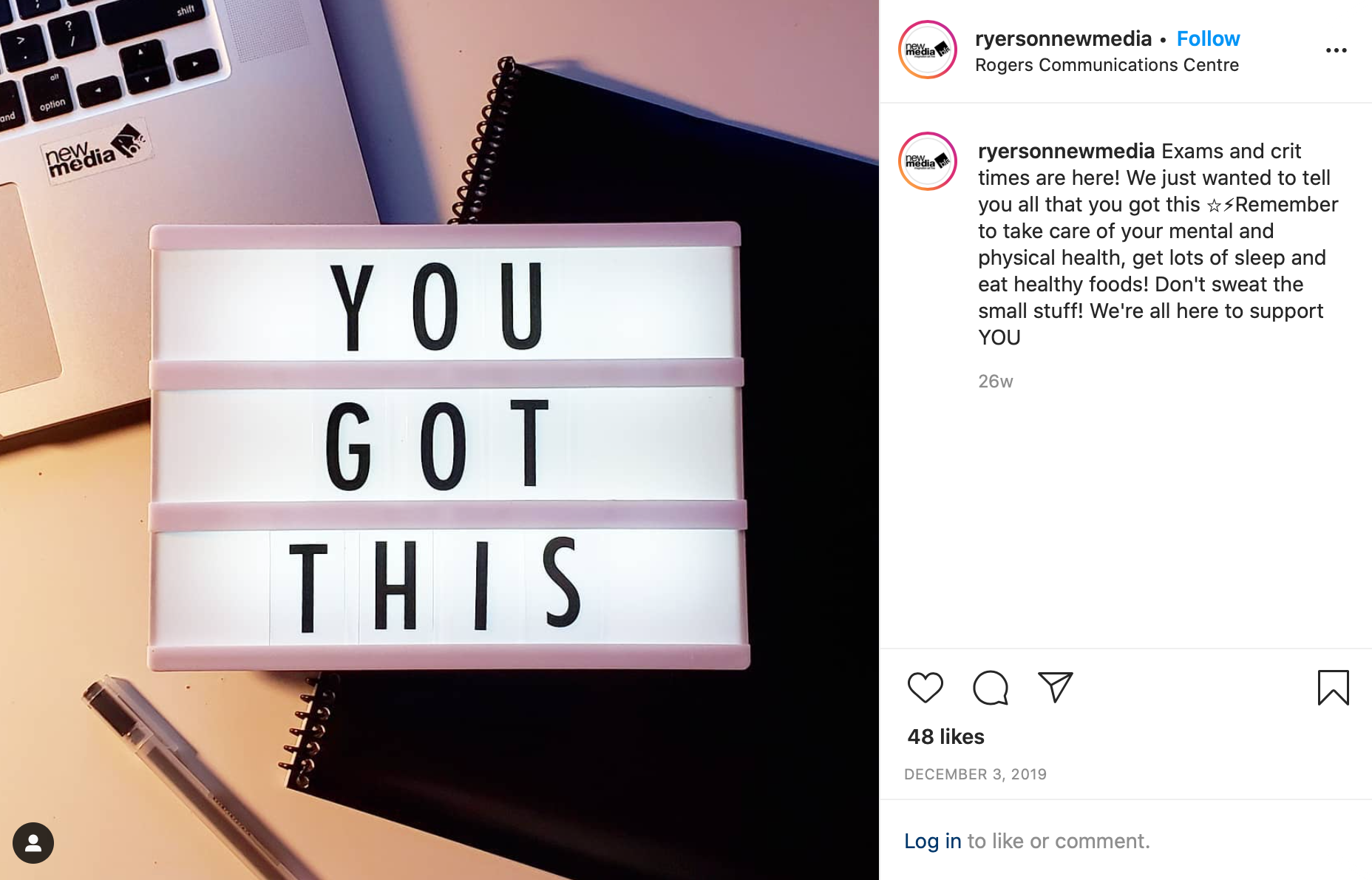The height and width of the screenshot is (880, 1372).
Task: Click the new media sticker on the laptop
Action: tap(95, 150)
